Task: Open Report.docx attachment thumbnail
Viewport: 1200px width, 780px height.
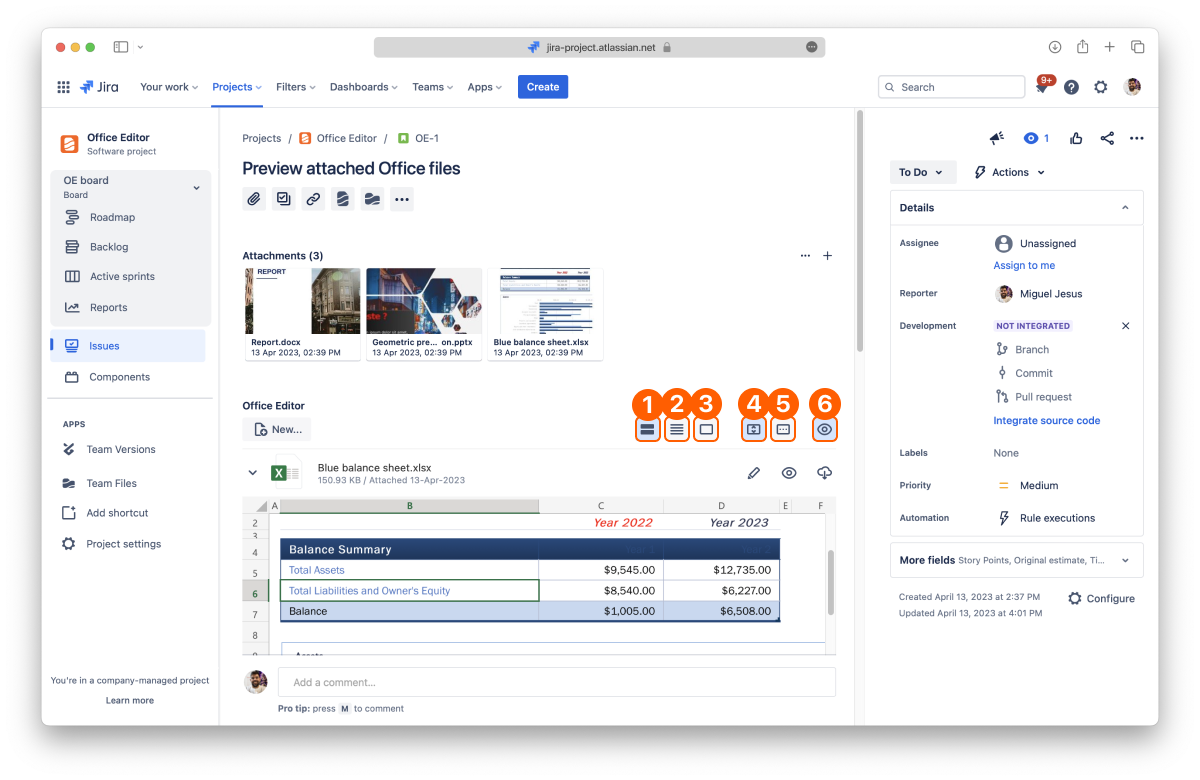Action: [x=302, y=313]
